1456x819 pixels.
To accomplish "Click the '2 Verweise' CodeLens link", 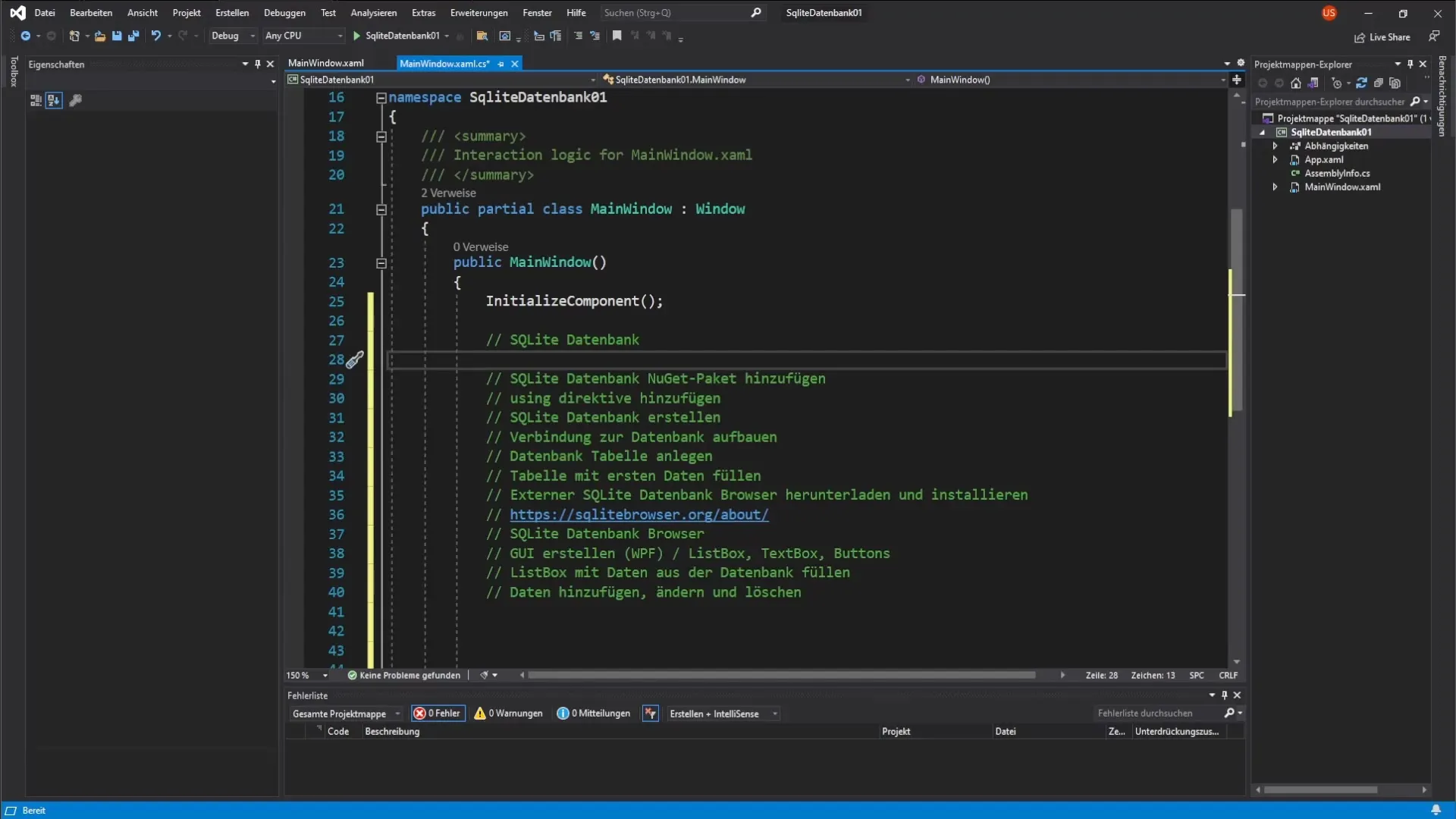I will pos(448,193).
